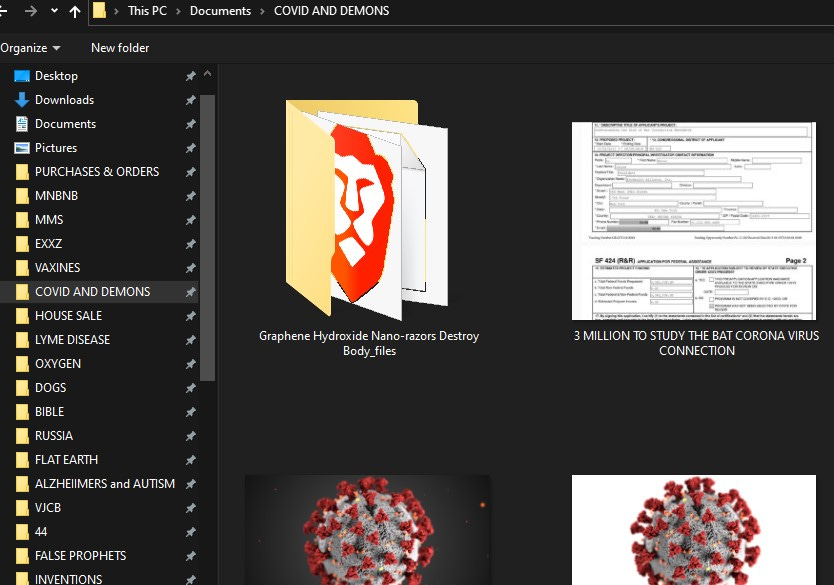Expand chevron before This PC breadcrumb
This screenshot has height=585, width=834.
pyautogui.click(x=116, y=11)
